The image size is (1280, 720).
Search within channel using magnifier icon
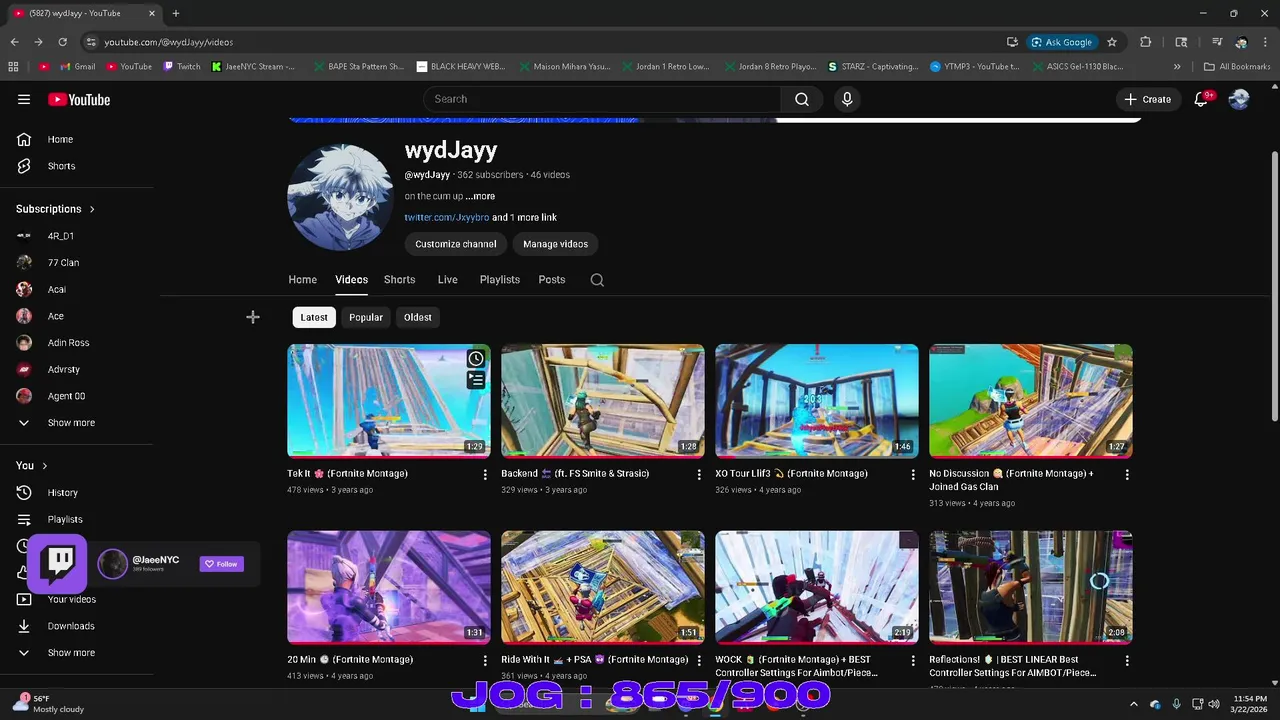pyautogui.click(x=597, y=280)
